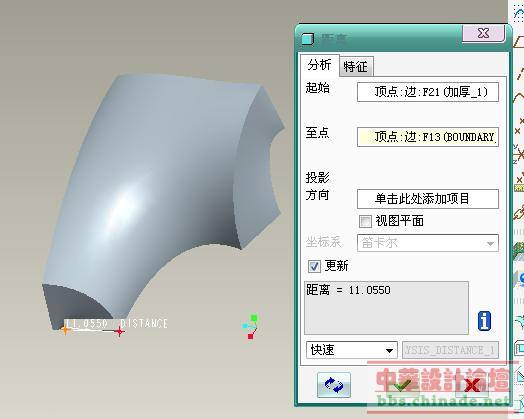Close the distance dialog with the X
Viewport: 524px width, 419px height.
tap(483, 33)
